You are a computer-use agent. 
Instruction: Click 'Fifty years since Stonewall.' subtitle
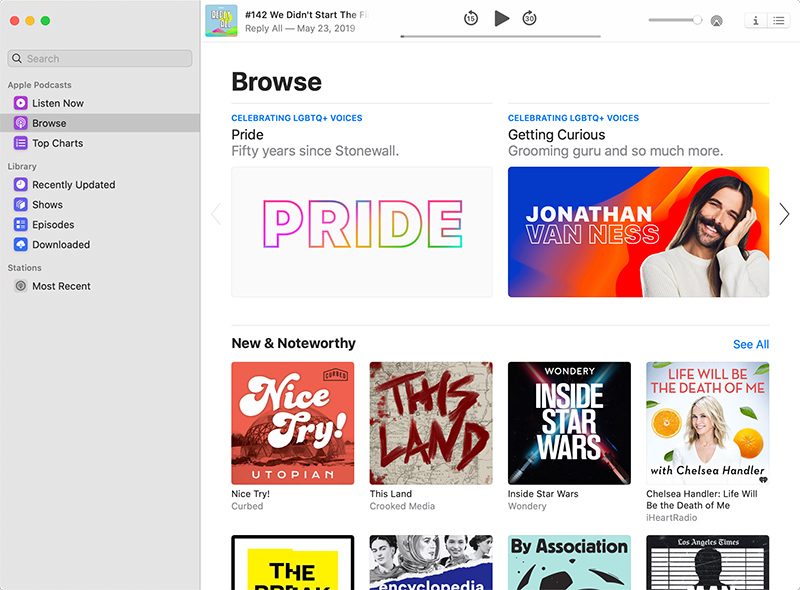click(315, 151)
